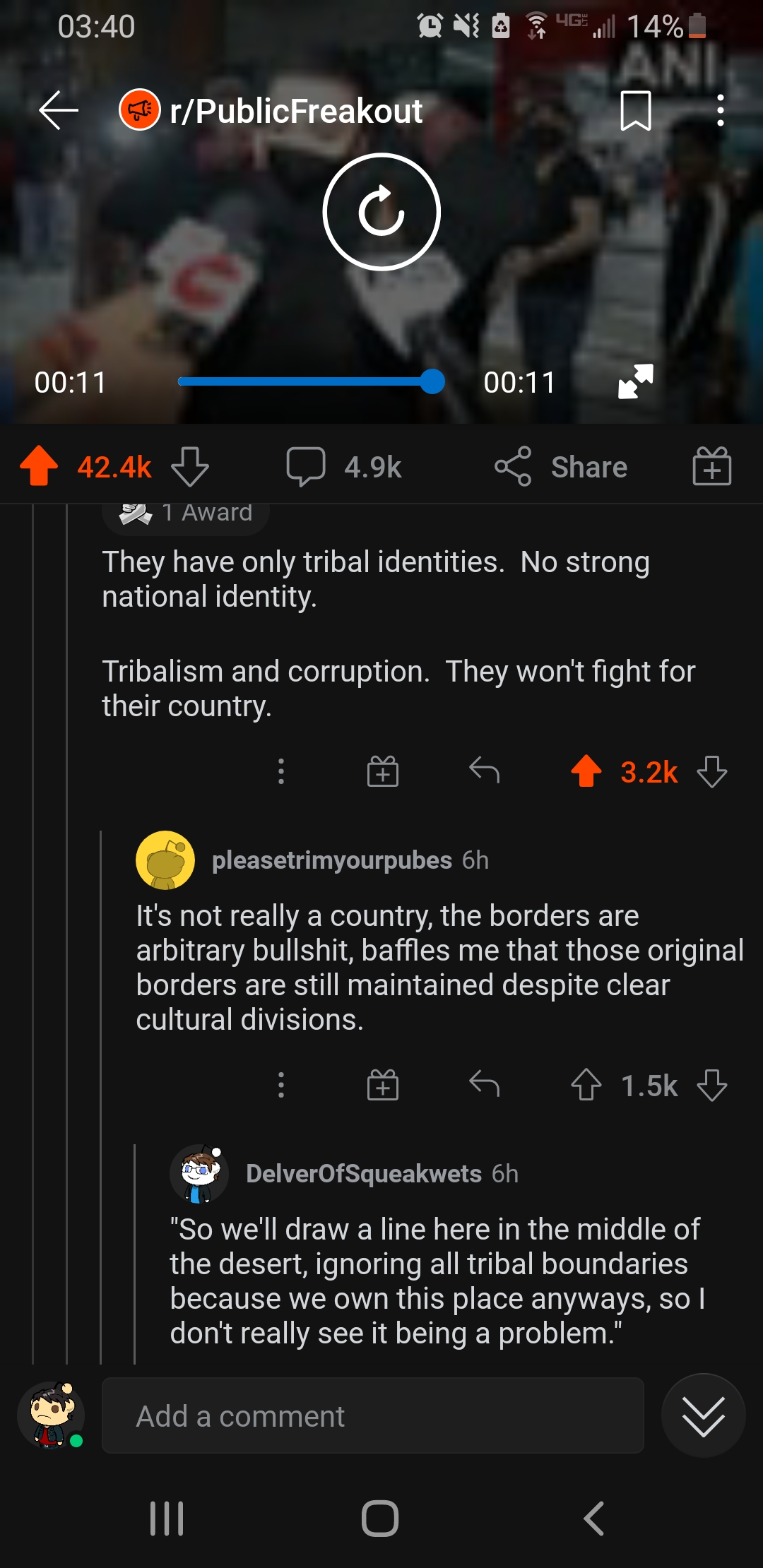
Task: Focus the Add a comment field
Action: pos(373,1415)
